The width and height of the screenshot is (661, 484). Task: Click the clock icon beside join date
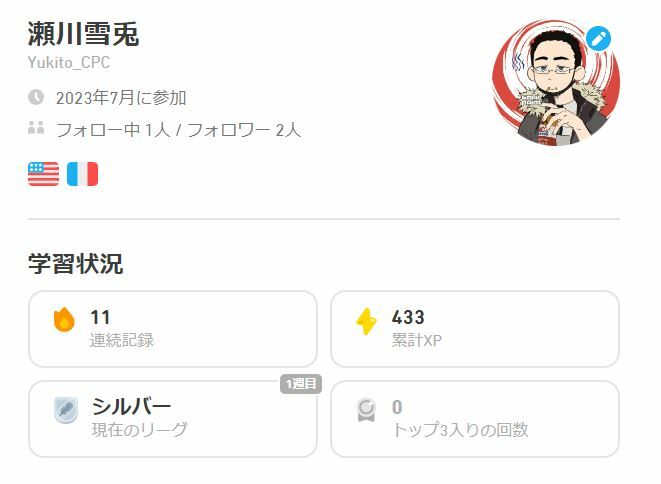tap(36, 97)
